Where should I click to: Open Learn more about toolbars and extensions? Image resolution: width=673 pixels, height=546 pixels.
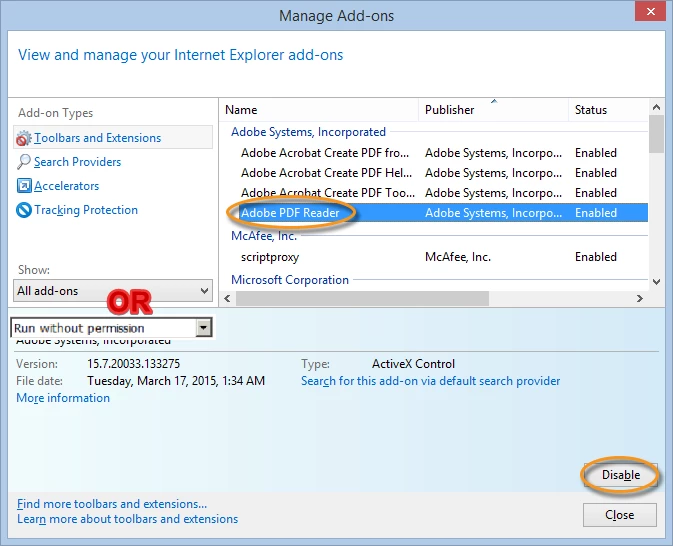coord(127,519)
